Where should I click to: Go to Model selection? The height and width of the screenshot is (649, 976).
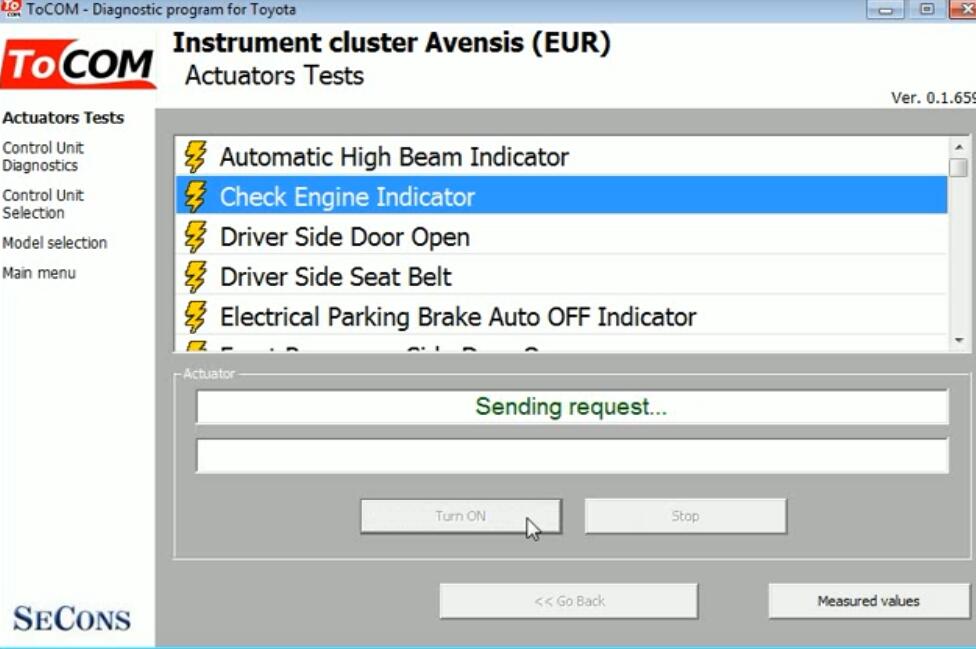[x=54, y=243]
